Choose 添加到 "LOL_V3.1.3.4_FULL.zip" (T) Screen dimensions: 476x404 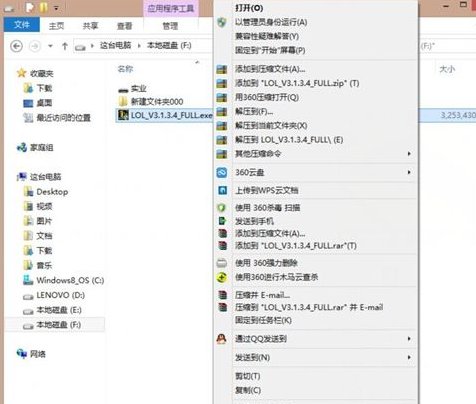pyautogui.click(x=315, y=83)
